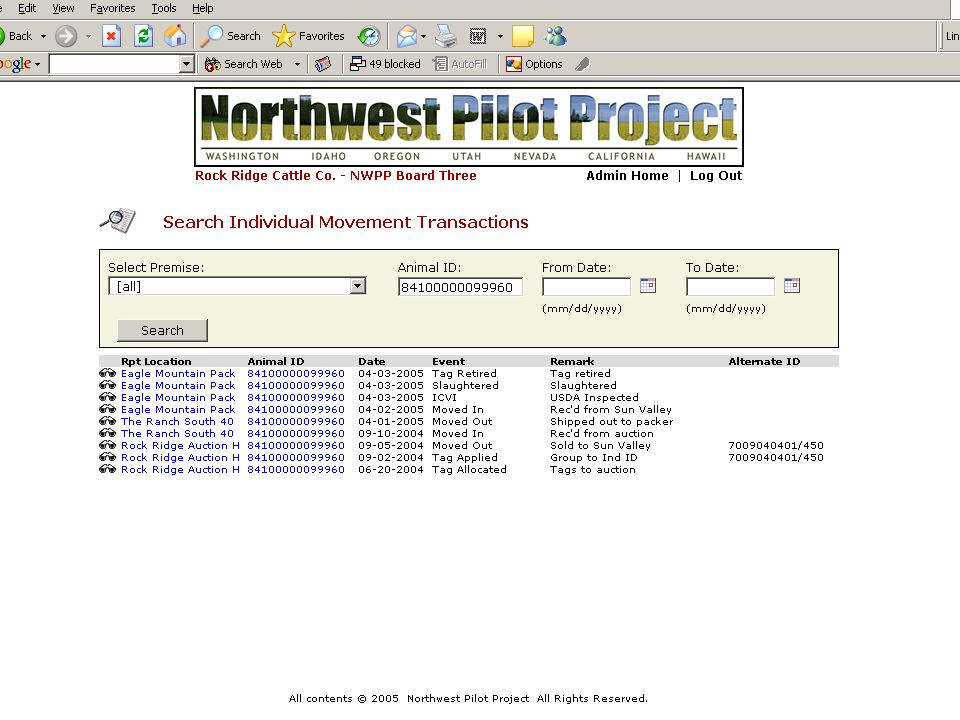Open Google toolbar Options
The width and height of the screenshot is (960, 720).
click(534, 64)
